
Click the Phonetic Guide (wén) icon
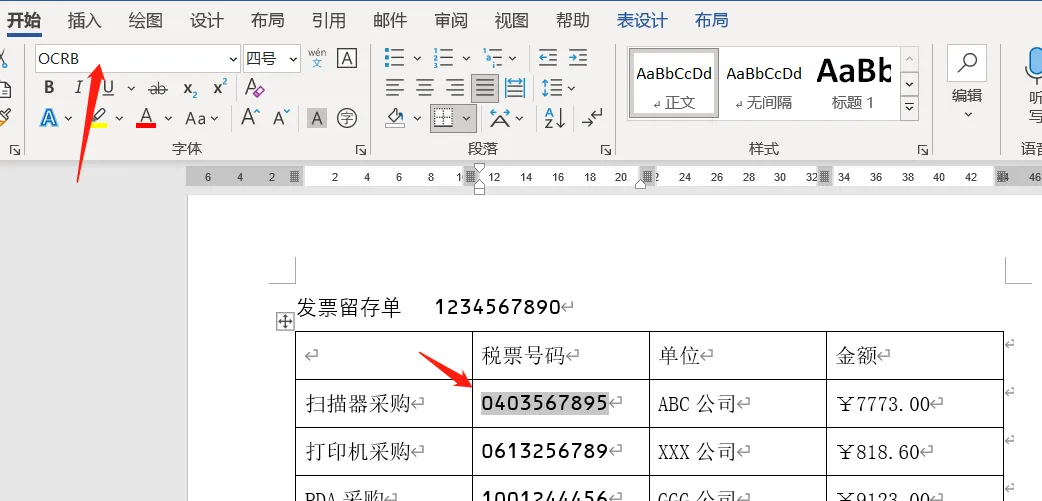317,58
